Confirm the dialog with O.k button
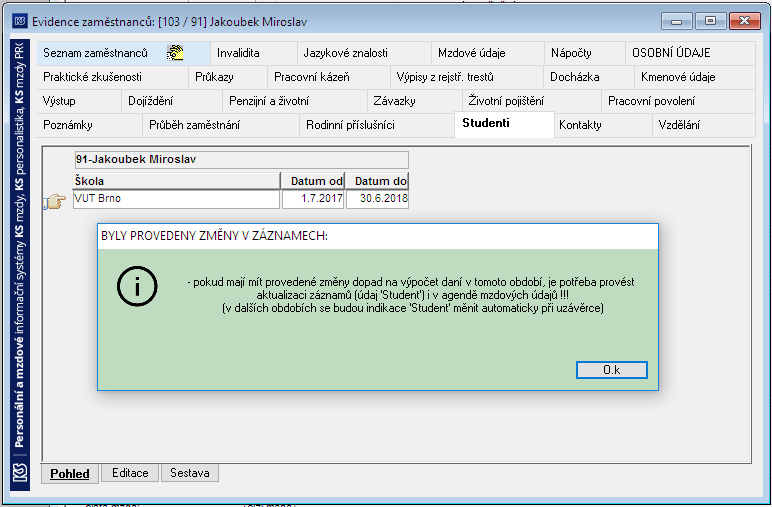Image resolution: width=772 pixels, height=507 pixels. (x=611, y=370)
